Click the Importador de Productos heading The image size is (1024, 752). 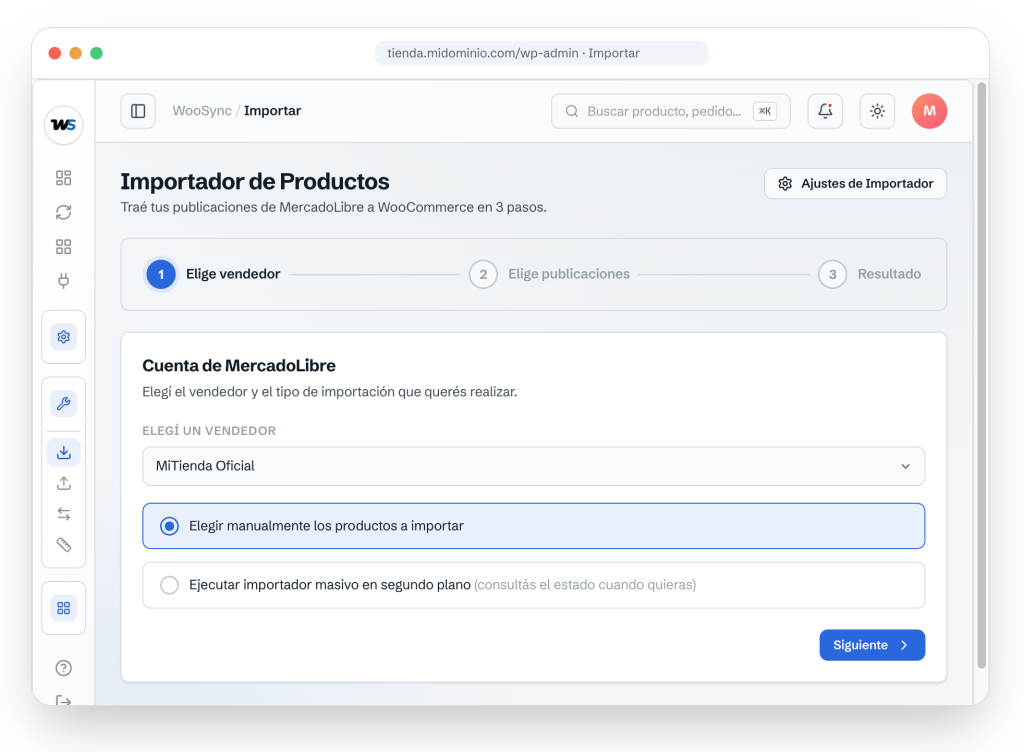click(x=255, y=181)
